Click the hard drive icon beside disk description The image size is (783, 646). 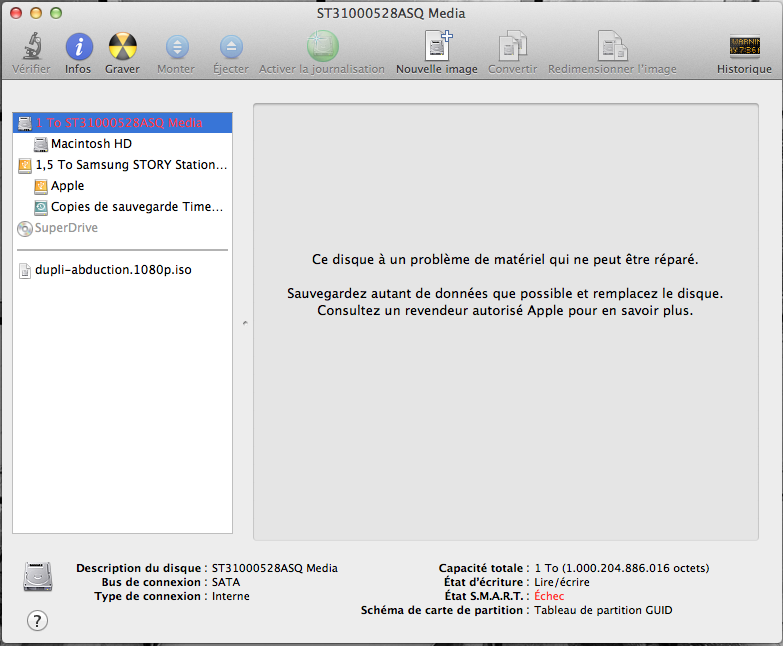coord(38,577)
